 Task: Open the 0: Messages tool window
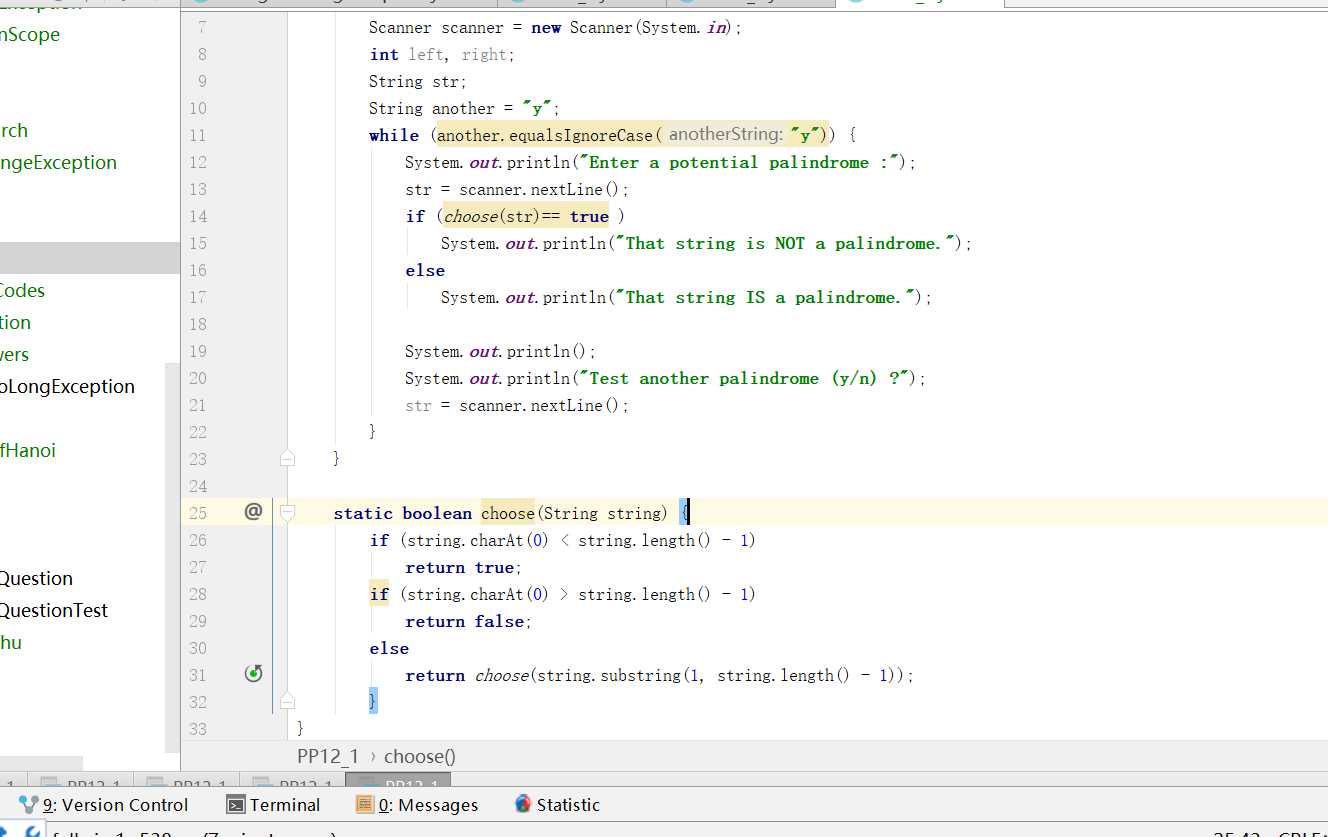(417, 804)
